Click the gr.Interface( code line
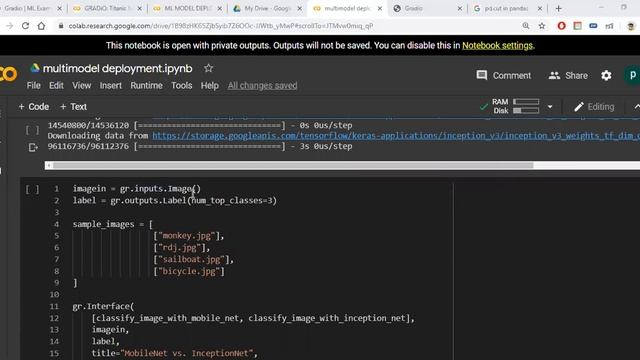The height and width of the screenshot is (360, 640). (x=103, y=306)
